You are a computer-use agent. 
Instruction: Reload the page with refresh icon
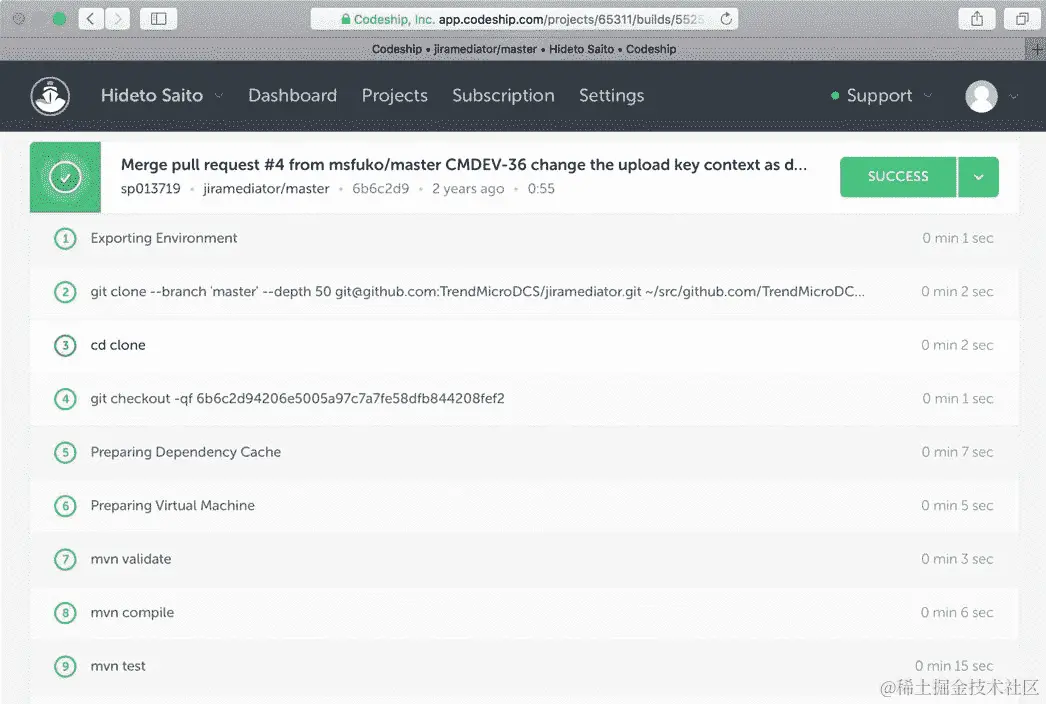coord(726,19)
